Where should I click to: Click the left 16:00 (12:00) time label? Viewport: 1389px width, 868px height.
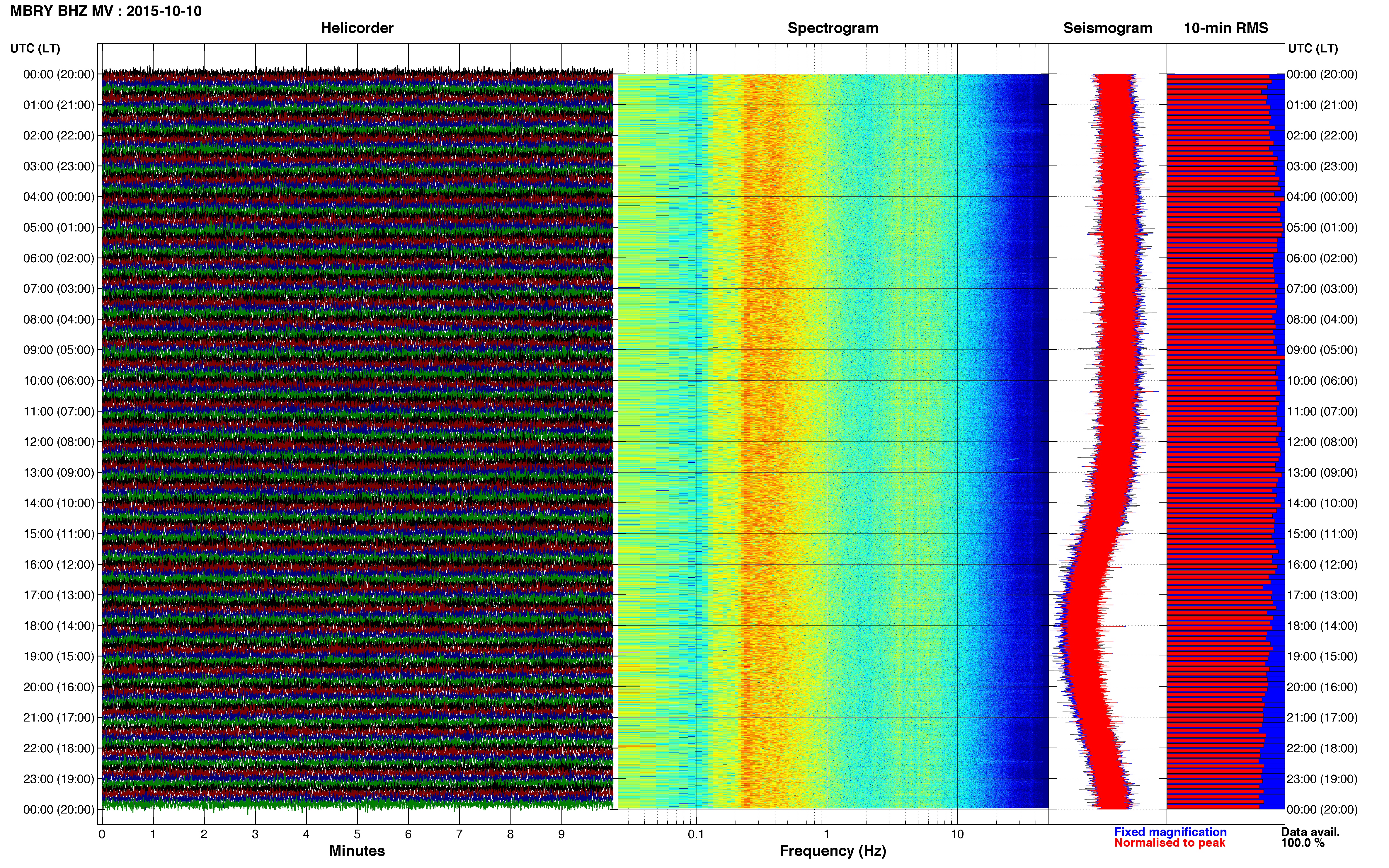(59, 565)
